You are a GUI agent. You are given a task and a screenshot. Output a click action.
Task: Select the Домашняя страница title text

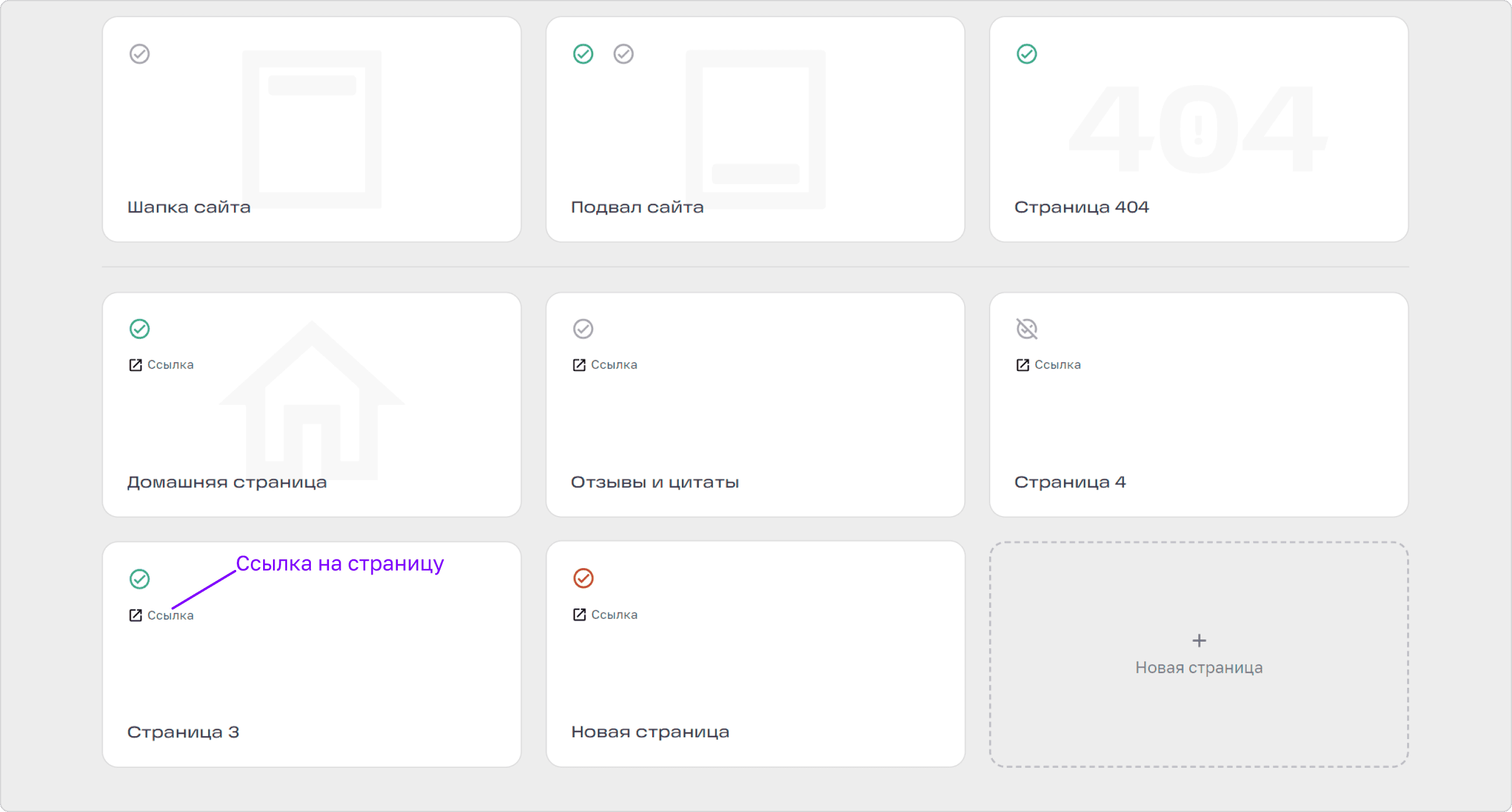227,482
